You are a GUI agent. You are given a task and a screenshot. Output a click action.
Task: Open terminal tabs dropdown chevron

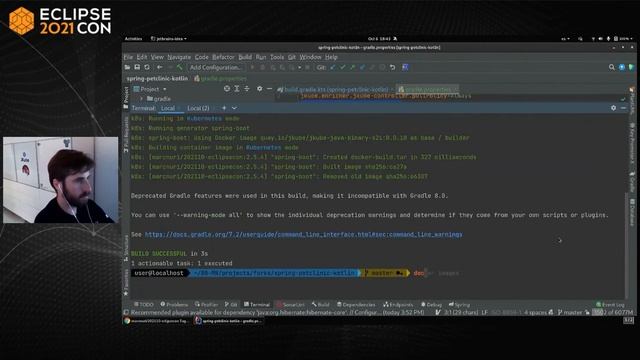pyautogui.click(x=234, y=108)
